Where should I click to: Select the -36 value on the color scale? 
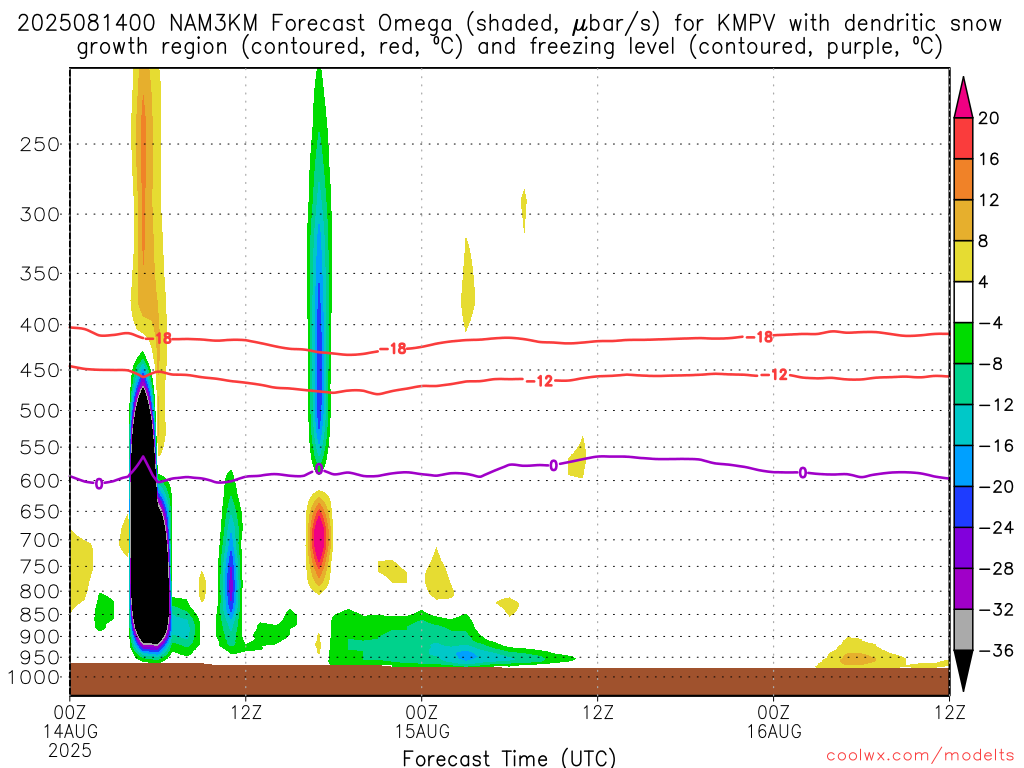tap(996, 650)
